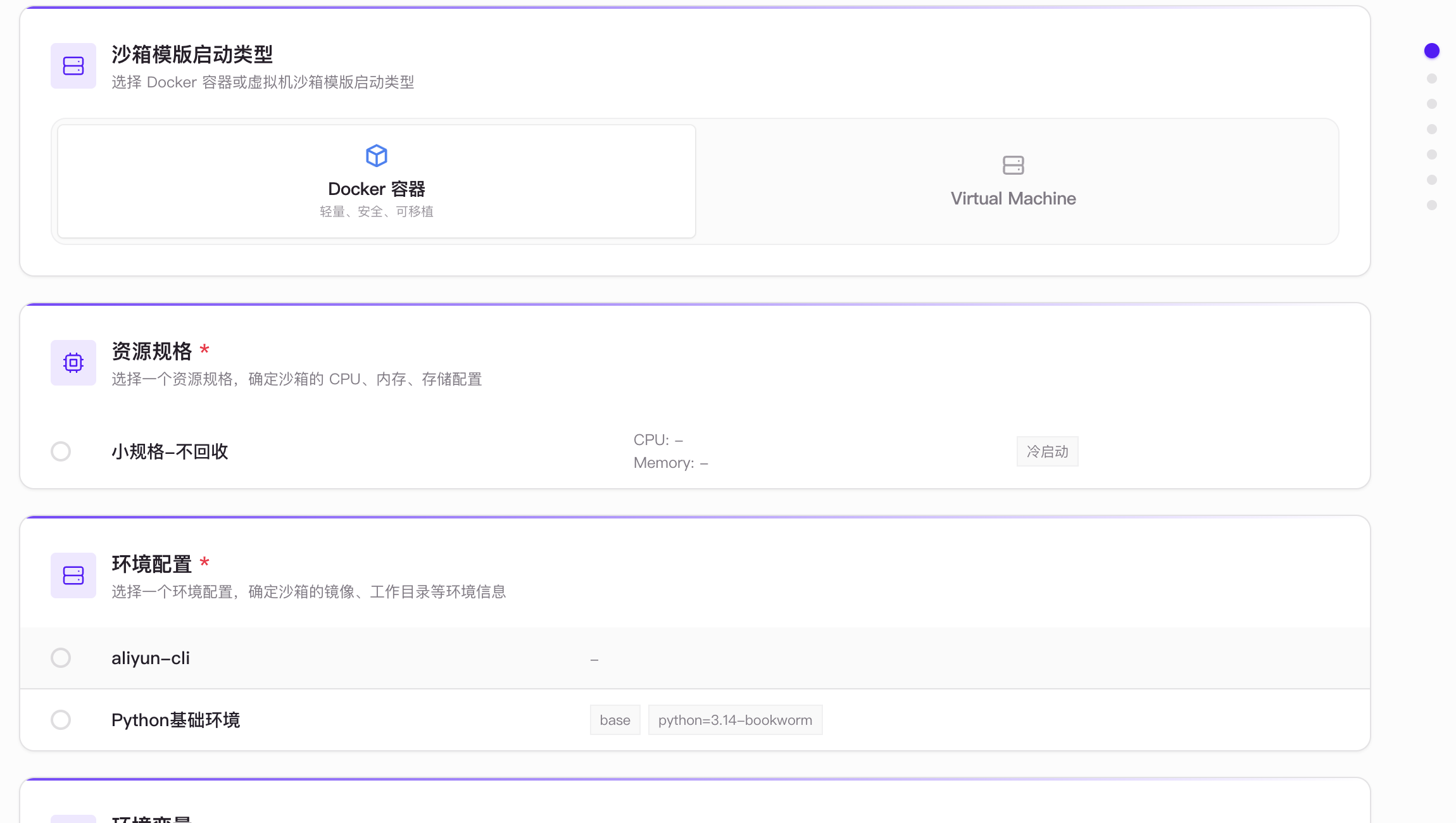Image resolution: width=1456 pixels, height=823 pixels.
Task: Click the CPU: – value text
Action: (x=658, y=440)
